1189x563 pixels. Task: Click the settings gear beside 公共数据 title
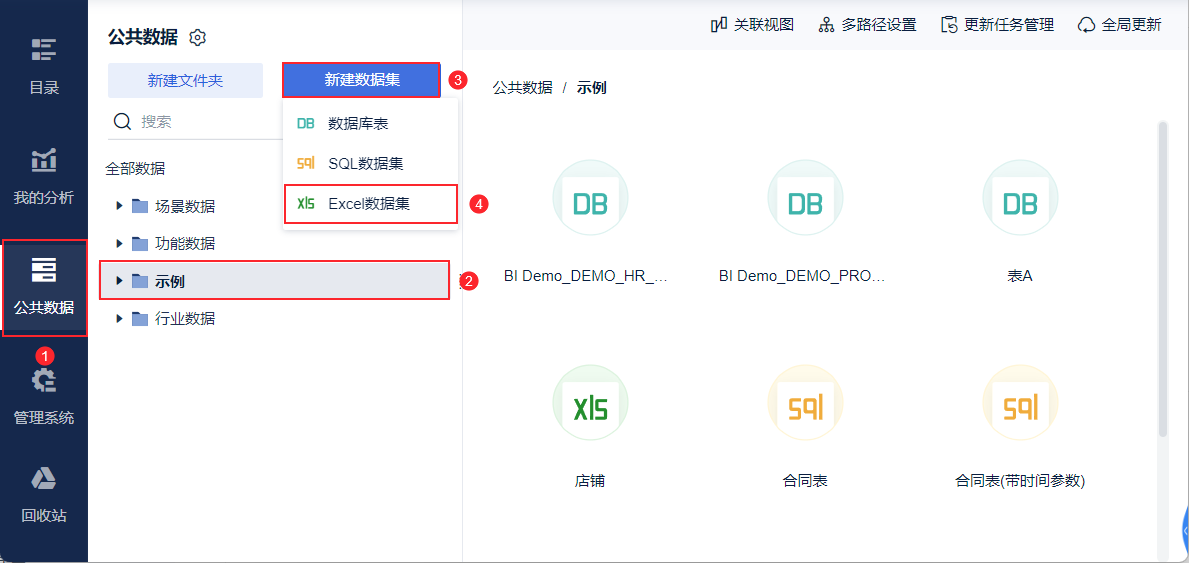pos(198,38)
